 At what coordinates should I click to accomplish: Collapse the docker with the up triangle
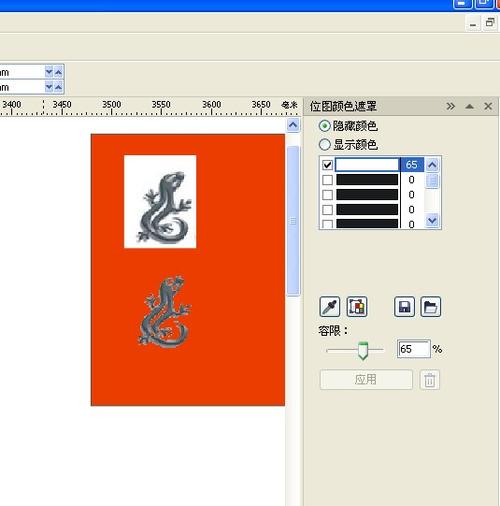pos(469,106)
